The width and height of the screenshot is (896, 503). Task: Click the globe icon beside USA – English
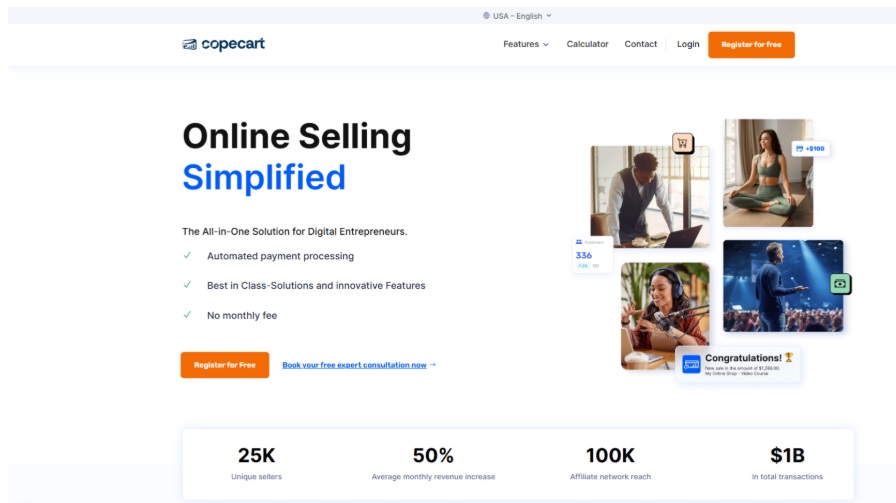pos(486,16)
